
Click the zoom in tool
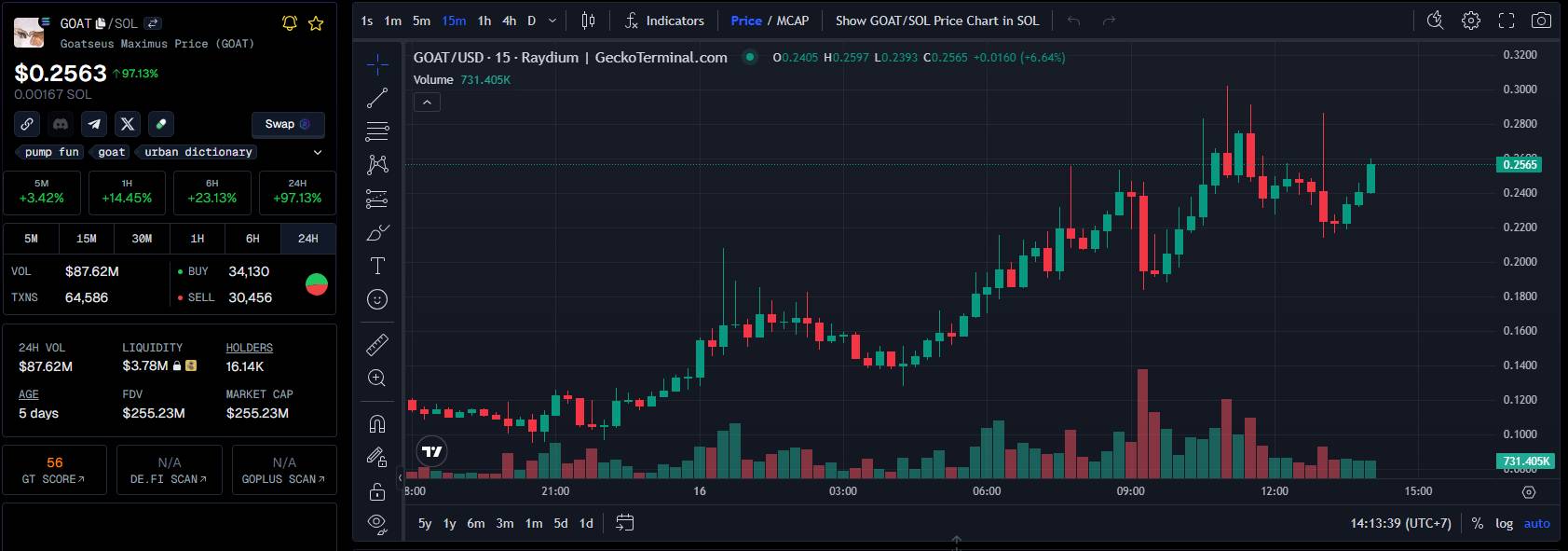tap(377, 378)
